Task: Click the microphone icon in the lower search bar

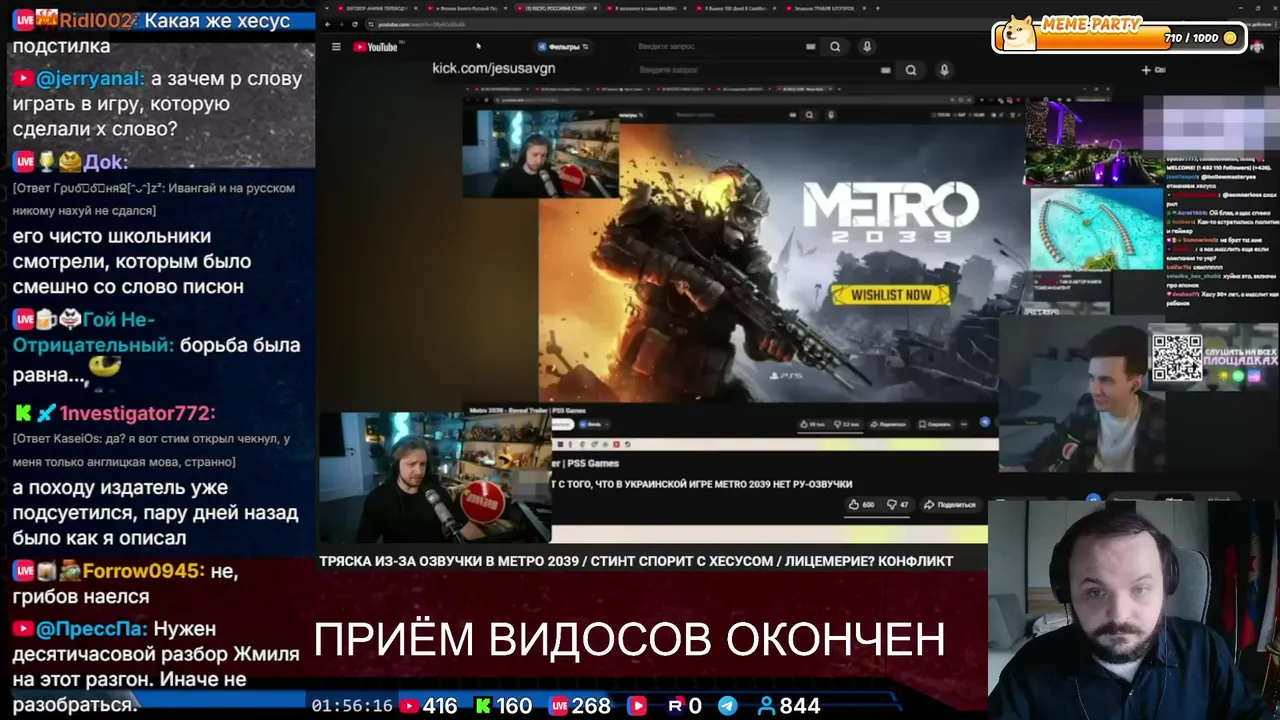Action: click(x=943, y=70)
